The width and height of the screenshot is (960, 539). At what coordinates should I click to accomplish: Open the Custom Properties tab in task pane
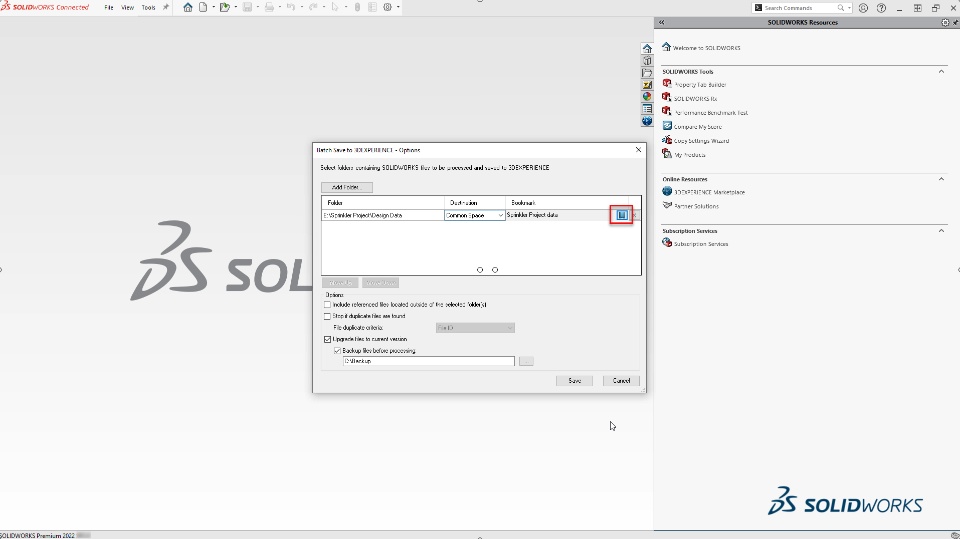(647, 109)
